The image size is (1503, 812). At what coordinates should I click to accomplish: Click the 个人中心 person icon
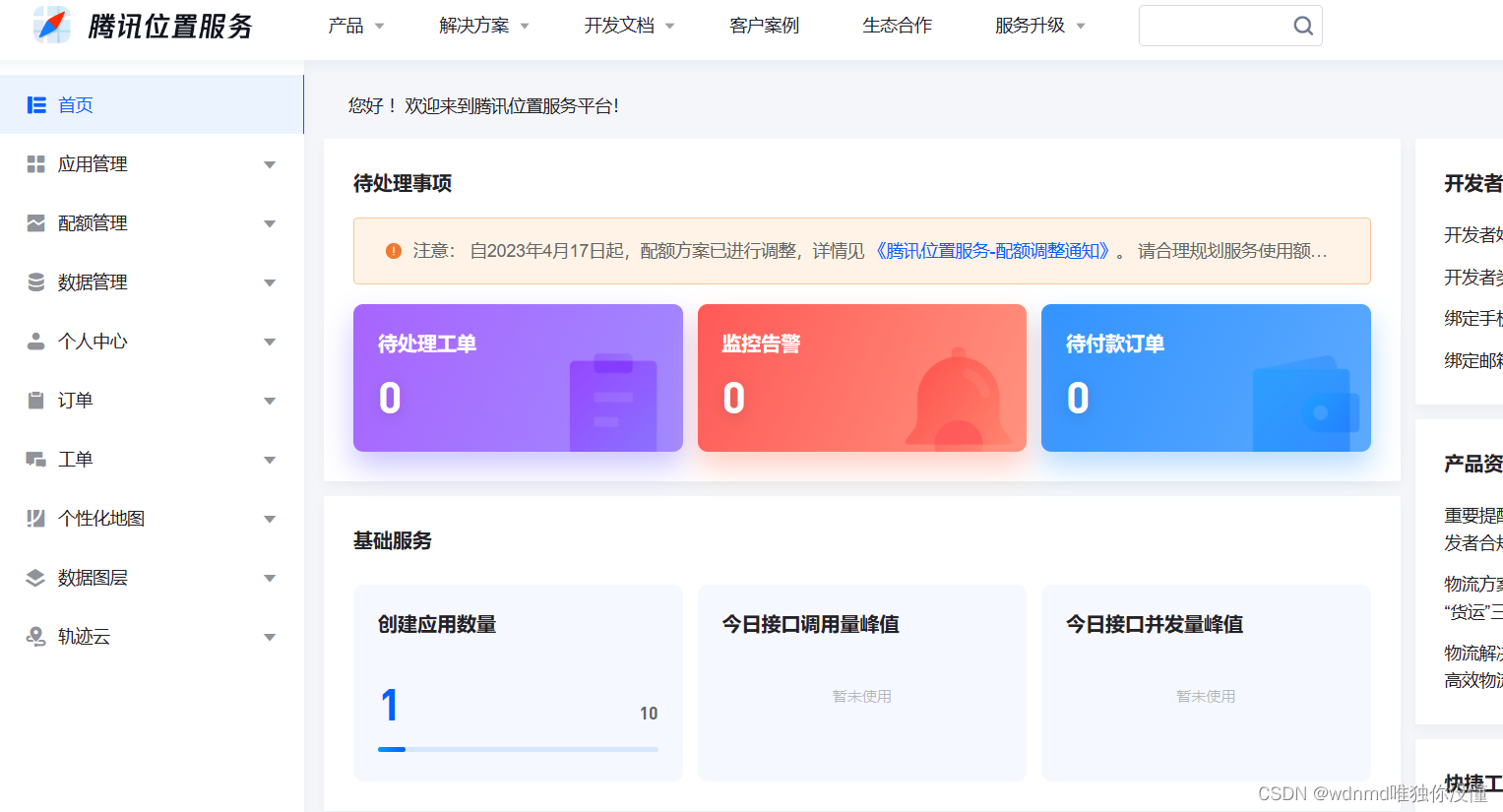pyautogui.click(x=36, y=342)
